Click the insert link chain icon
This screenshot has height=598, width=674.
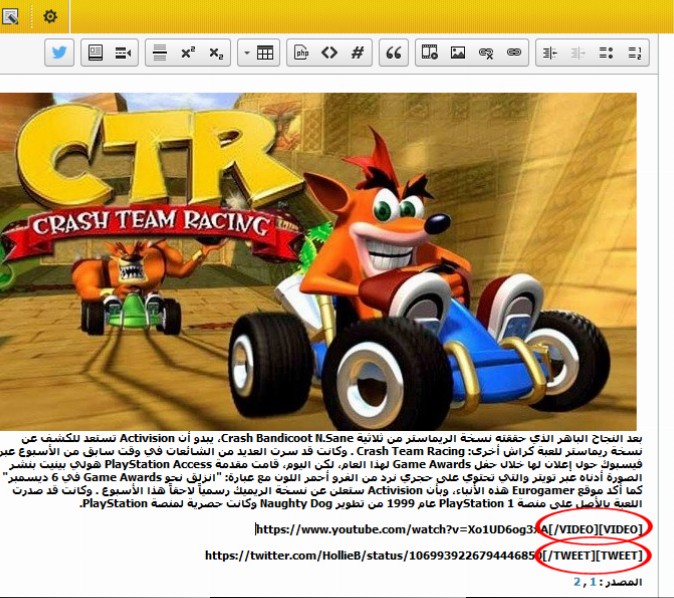coord(514,52)
